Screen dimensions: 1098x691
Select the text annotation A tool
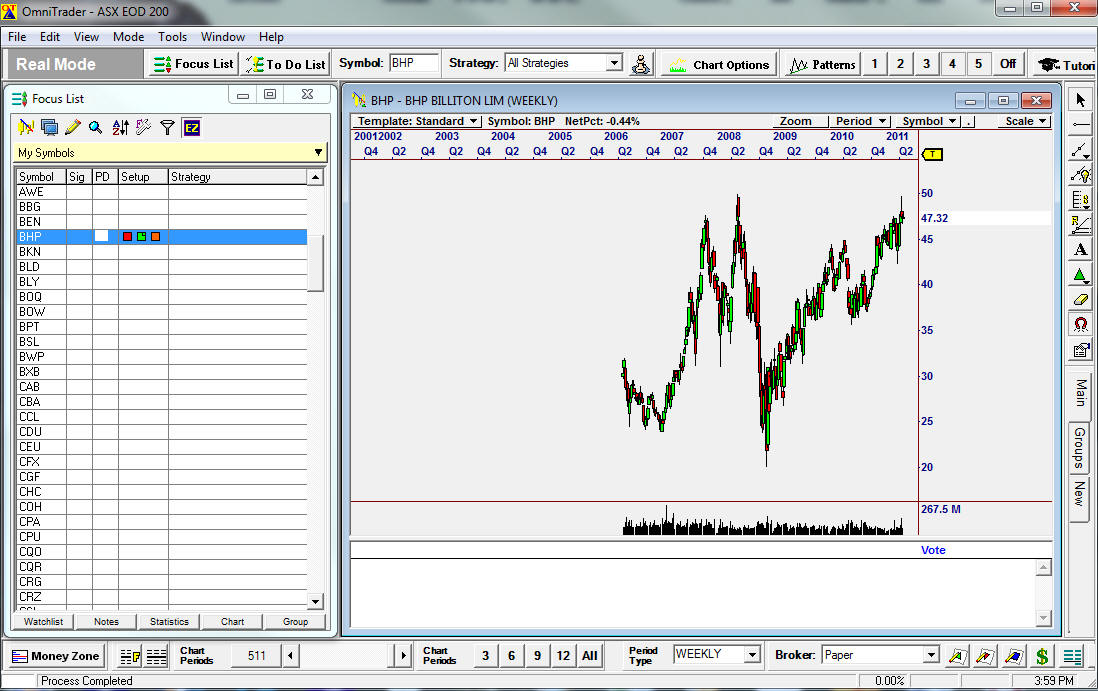point(1080,250)
